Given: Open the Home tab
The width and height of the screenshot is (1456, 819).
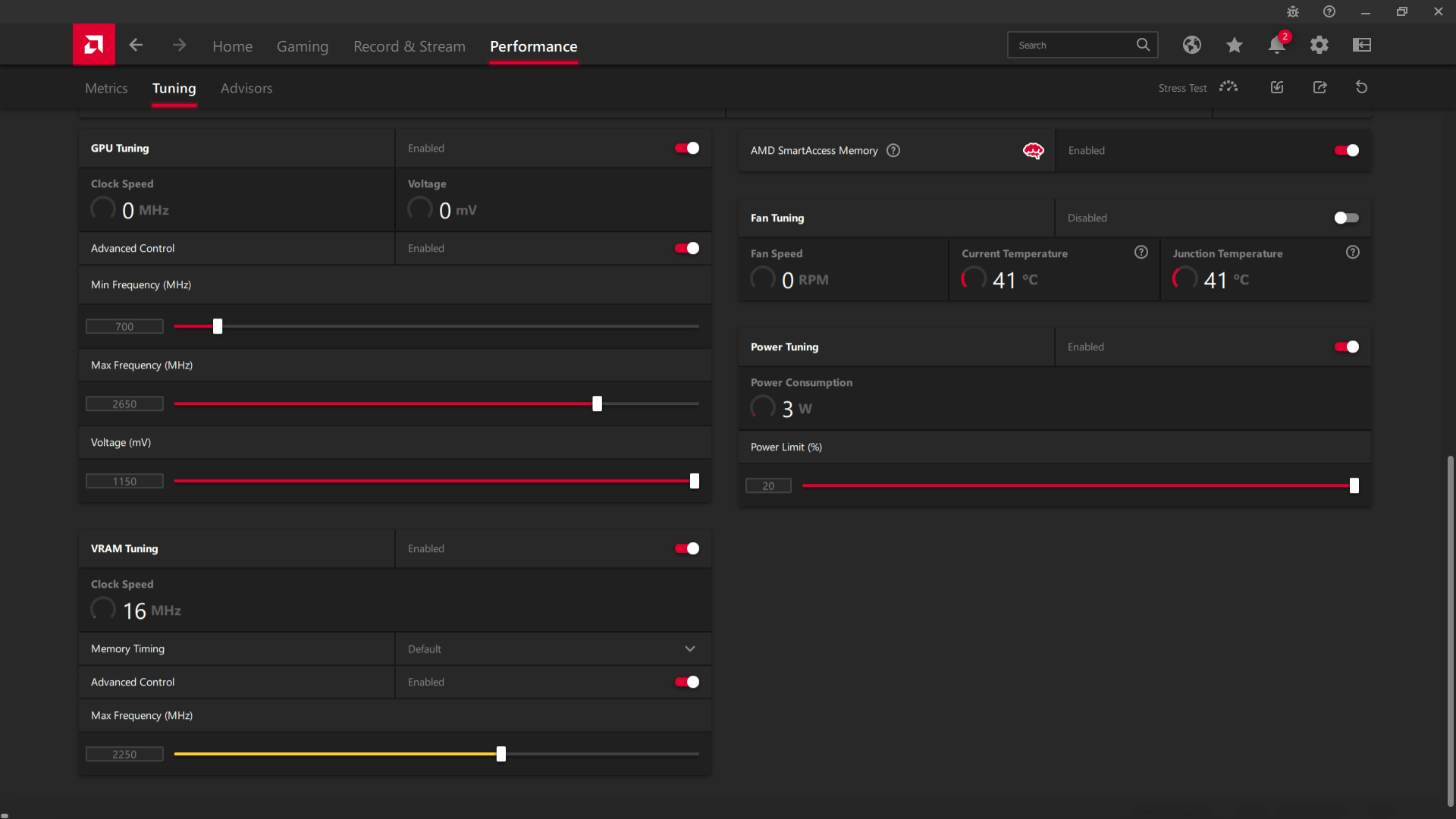Looking at the screenshot, I should (x=232, y=46).
